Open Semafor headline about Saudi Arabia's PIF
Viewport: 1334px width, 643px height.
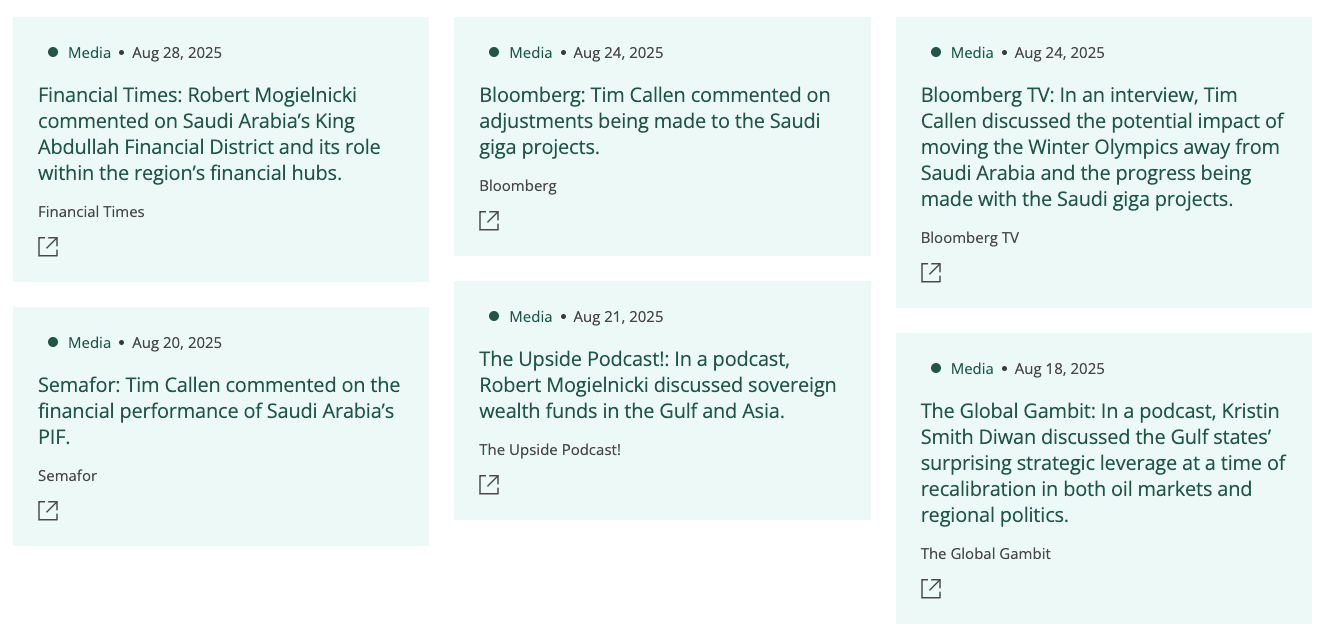coord(218,411)
